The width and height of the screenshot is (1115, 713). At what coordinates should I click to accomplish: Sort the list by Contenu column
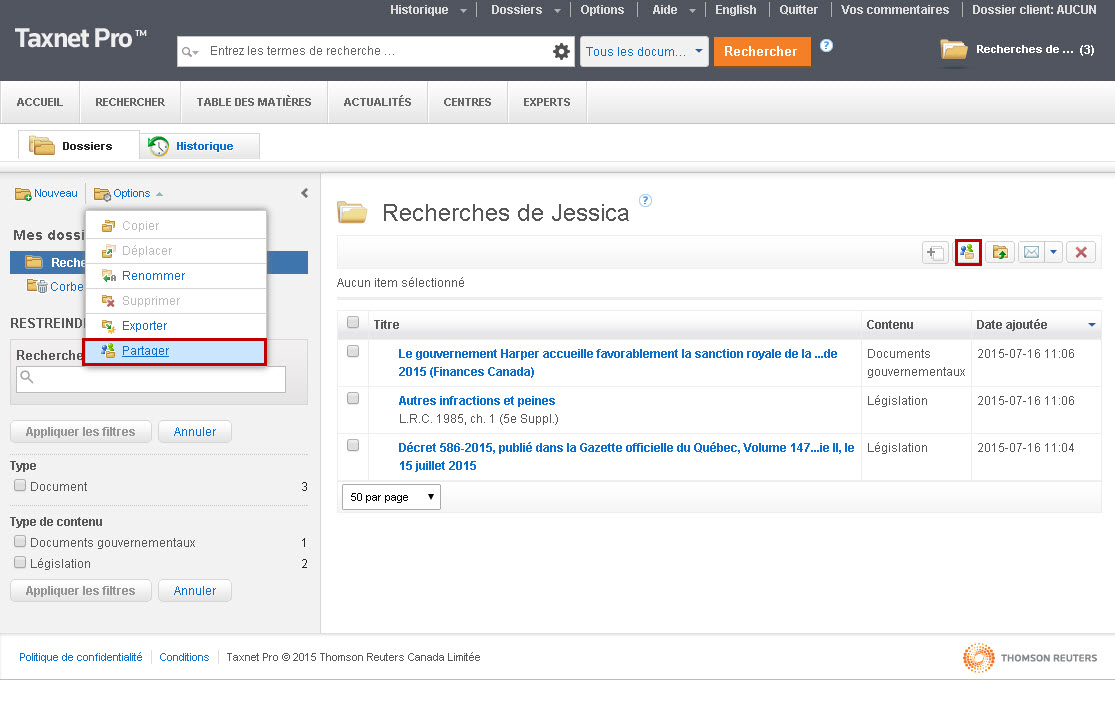(x=890, y=325)
